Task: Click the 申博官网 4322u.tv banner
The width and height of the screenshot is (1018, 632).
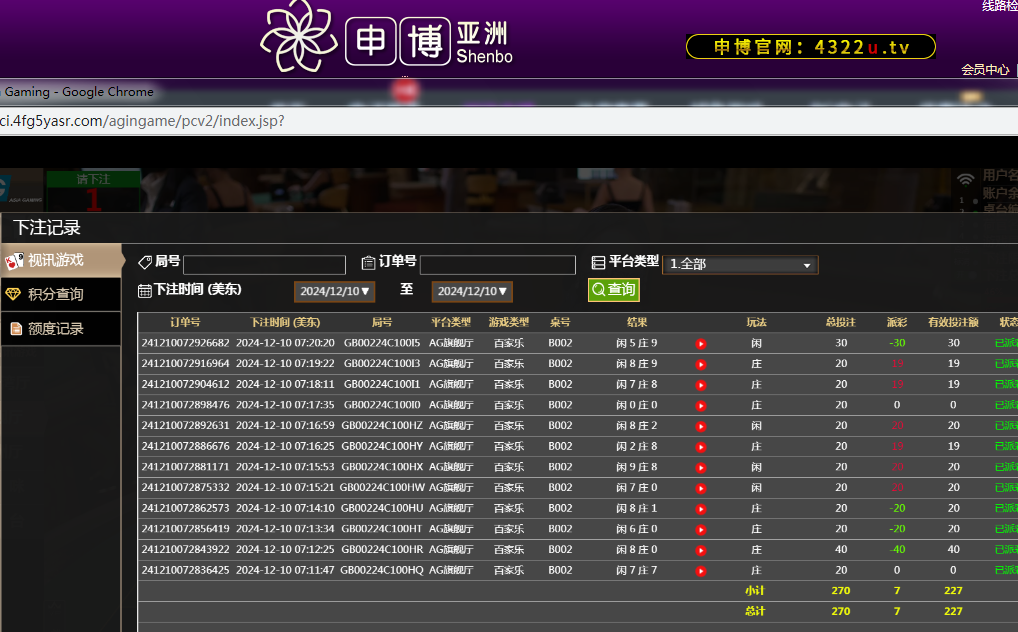Action: pos(810,47)
